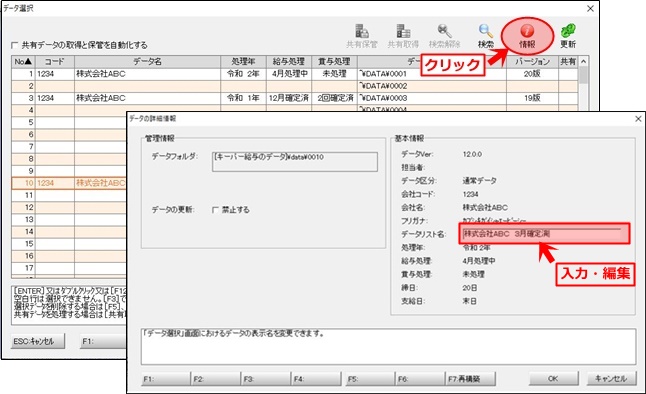Click the F1: button in detail dialog

click(166, 379)
